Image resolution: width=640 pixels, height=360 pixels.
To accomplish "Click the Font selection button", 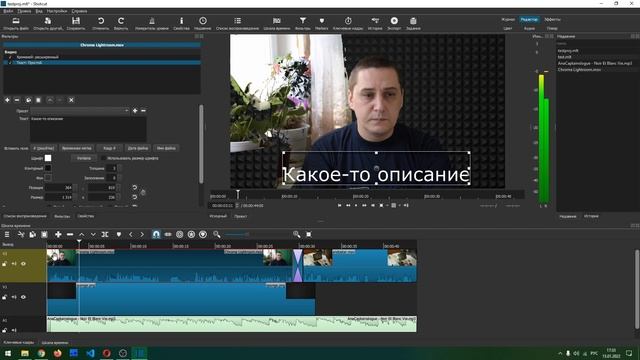I will click(84, 158).
